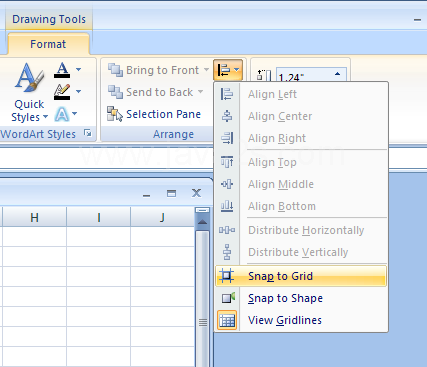427x367 pixels.
Task: Expand Bring to Front dropdown arrow
Action: 206,70
